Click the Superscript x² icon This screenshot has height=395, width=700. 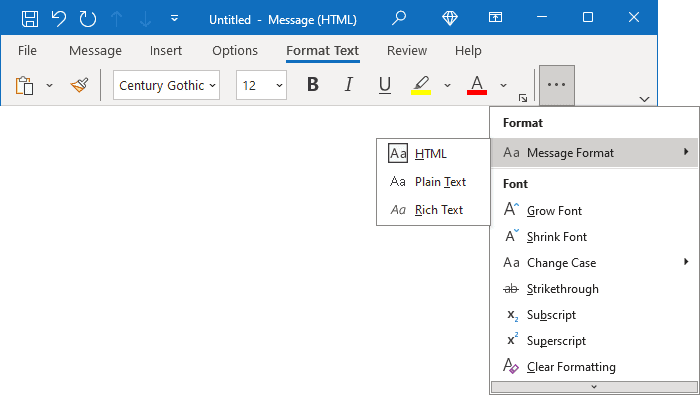(x=512, y=340)
